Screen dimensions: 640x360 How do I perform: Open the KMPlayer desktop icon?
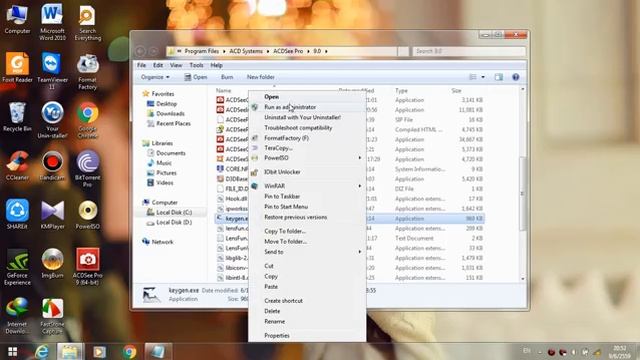point(52,214)
